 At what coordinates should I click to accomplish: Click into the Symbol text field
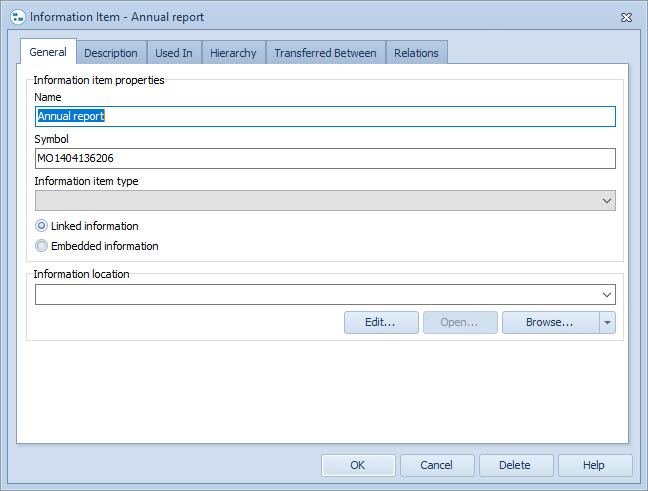(325, 159)
